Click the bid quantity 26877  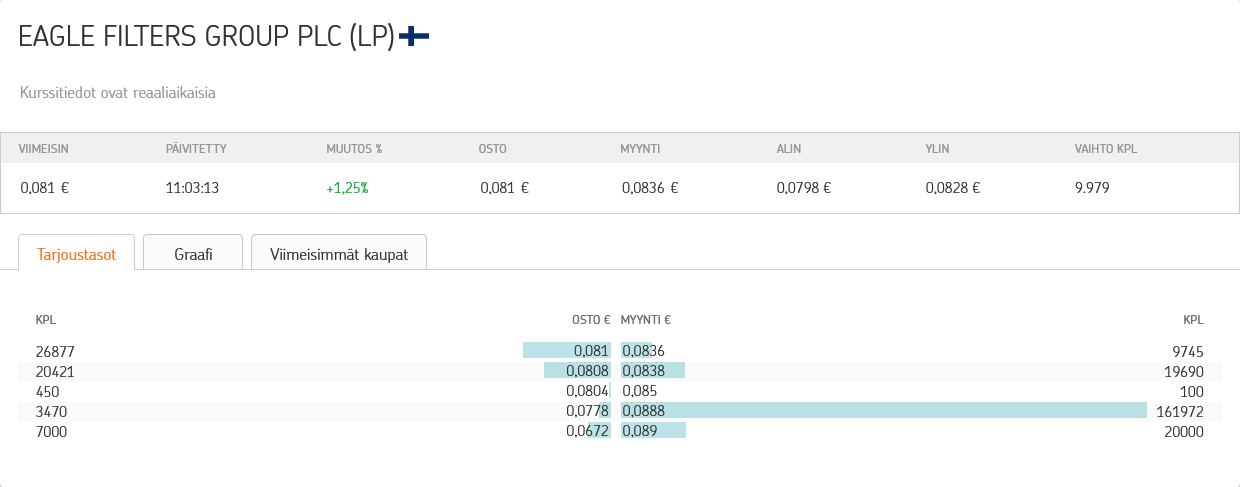[55, 351]
